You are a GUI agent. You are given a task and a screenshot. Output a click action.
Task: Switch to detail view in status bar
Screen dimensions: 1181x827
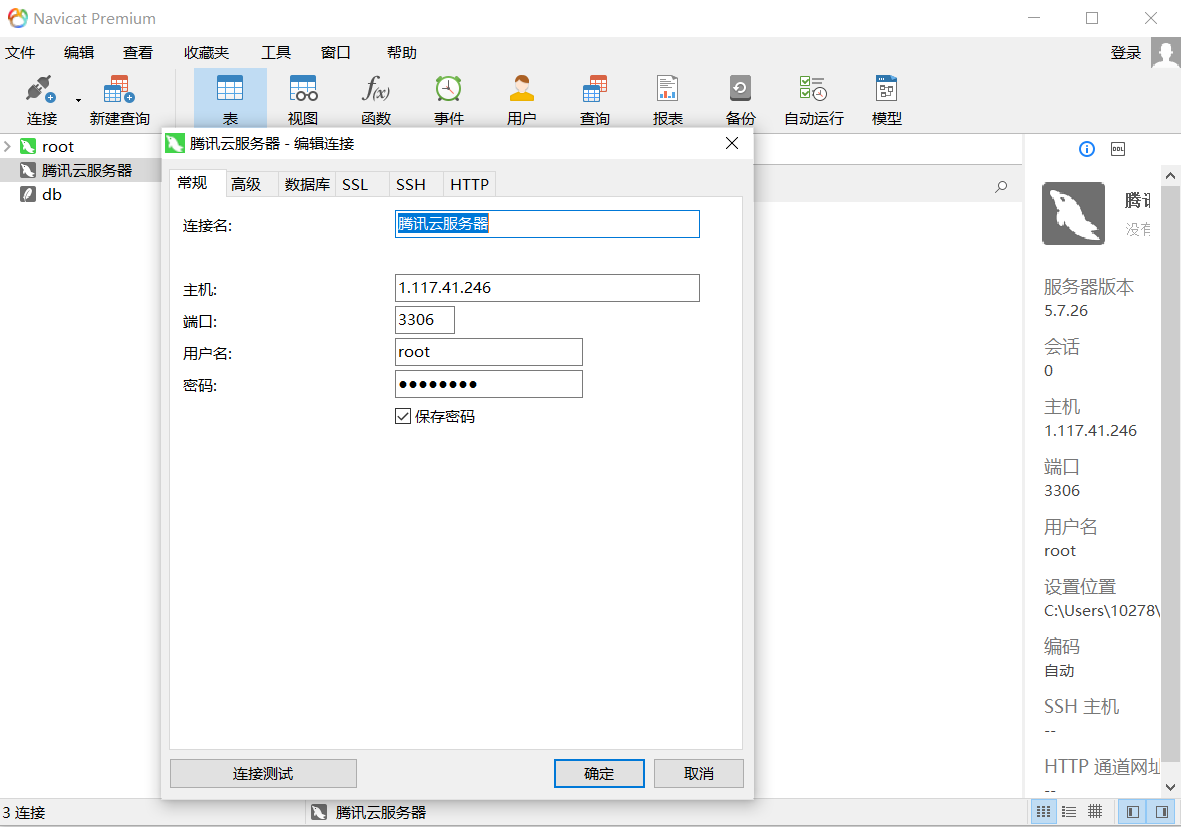pos(1095,811)
